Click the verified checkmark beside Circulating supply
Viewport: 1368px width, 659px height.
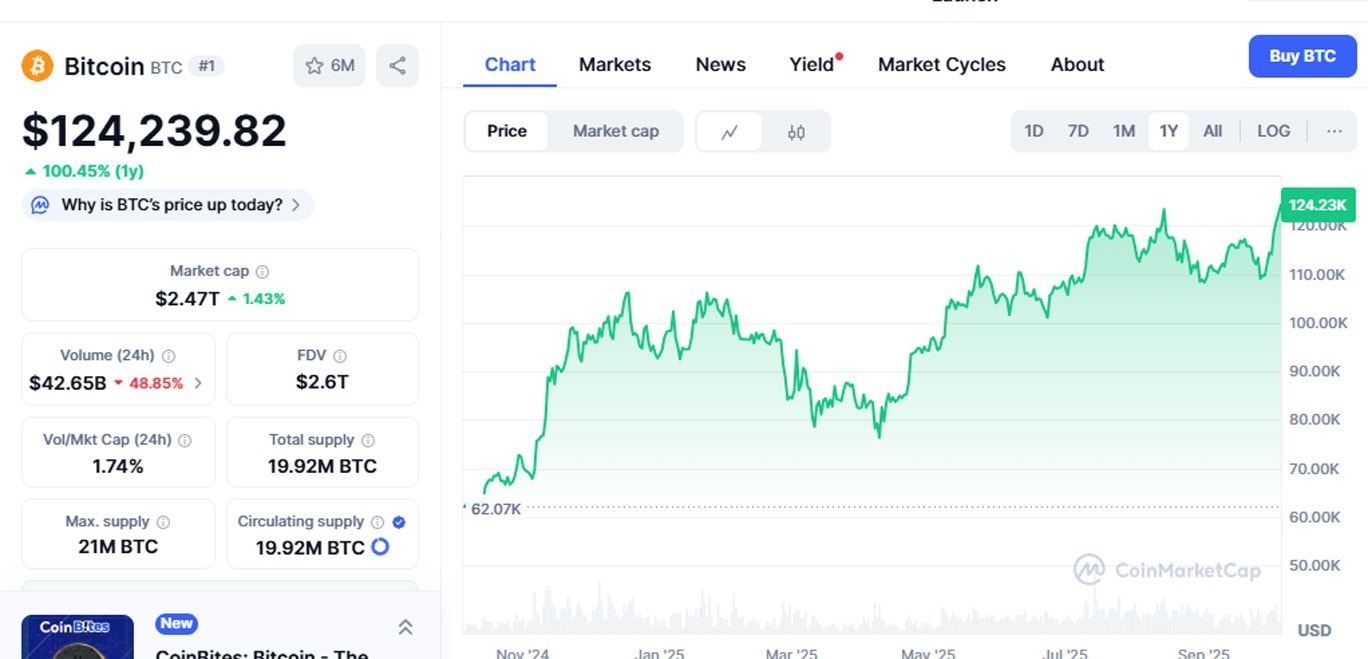tap(397, 521)
